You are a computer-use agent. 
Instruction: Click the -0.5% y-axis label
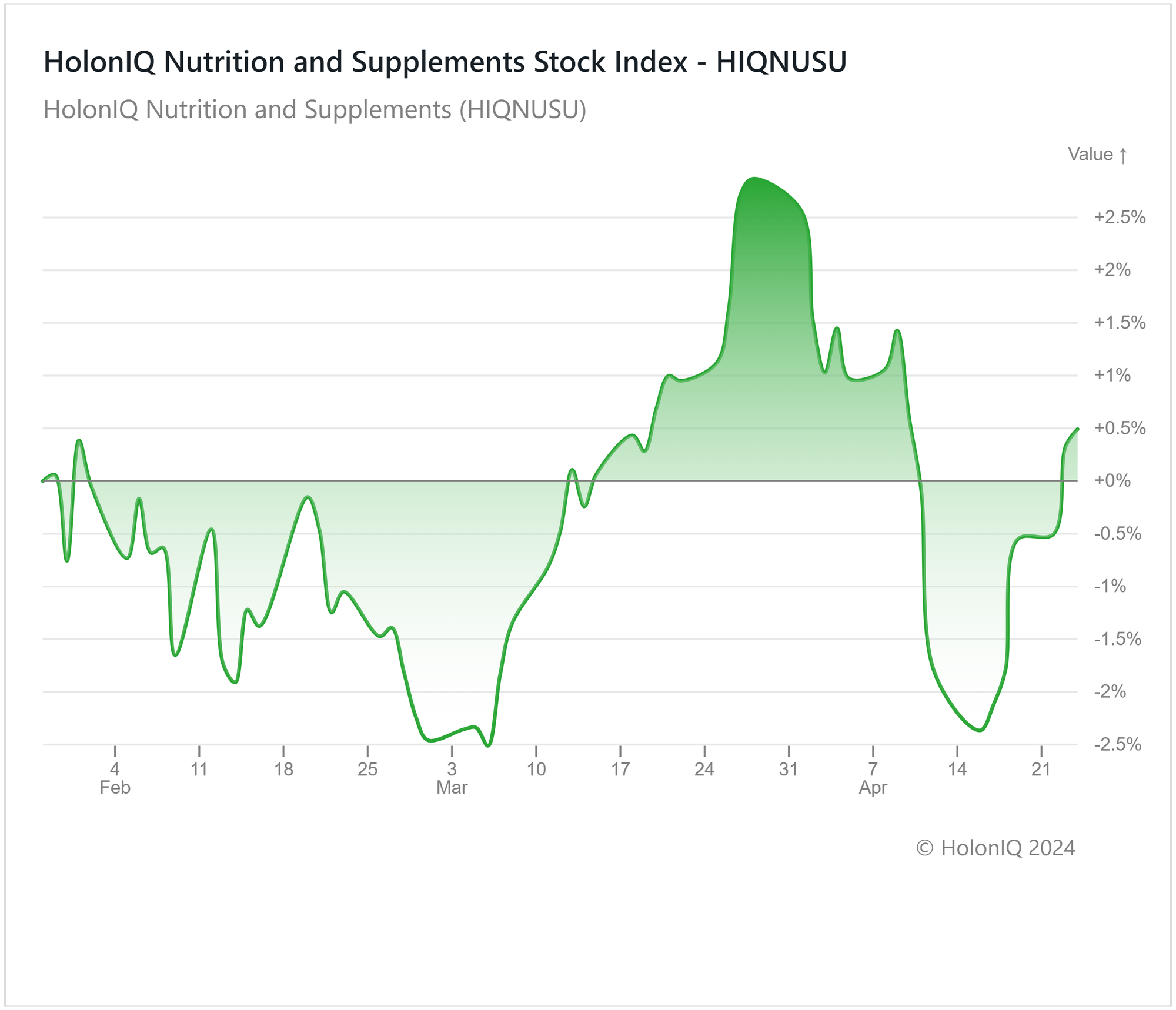tap(1117, 534)
